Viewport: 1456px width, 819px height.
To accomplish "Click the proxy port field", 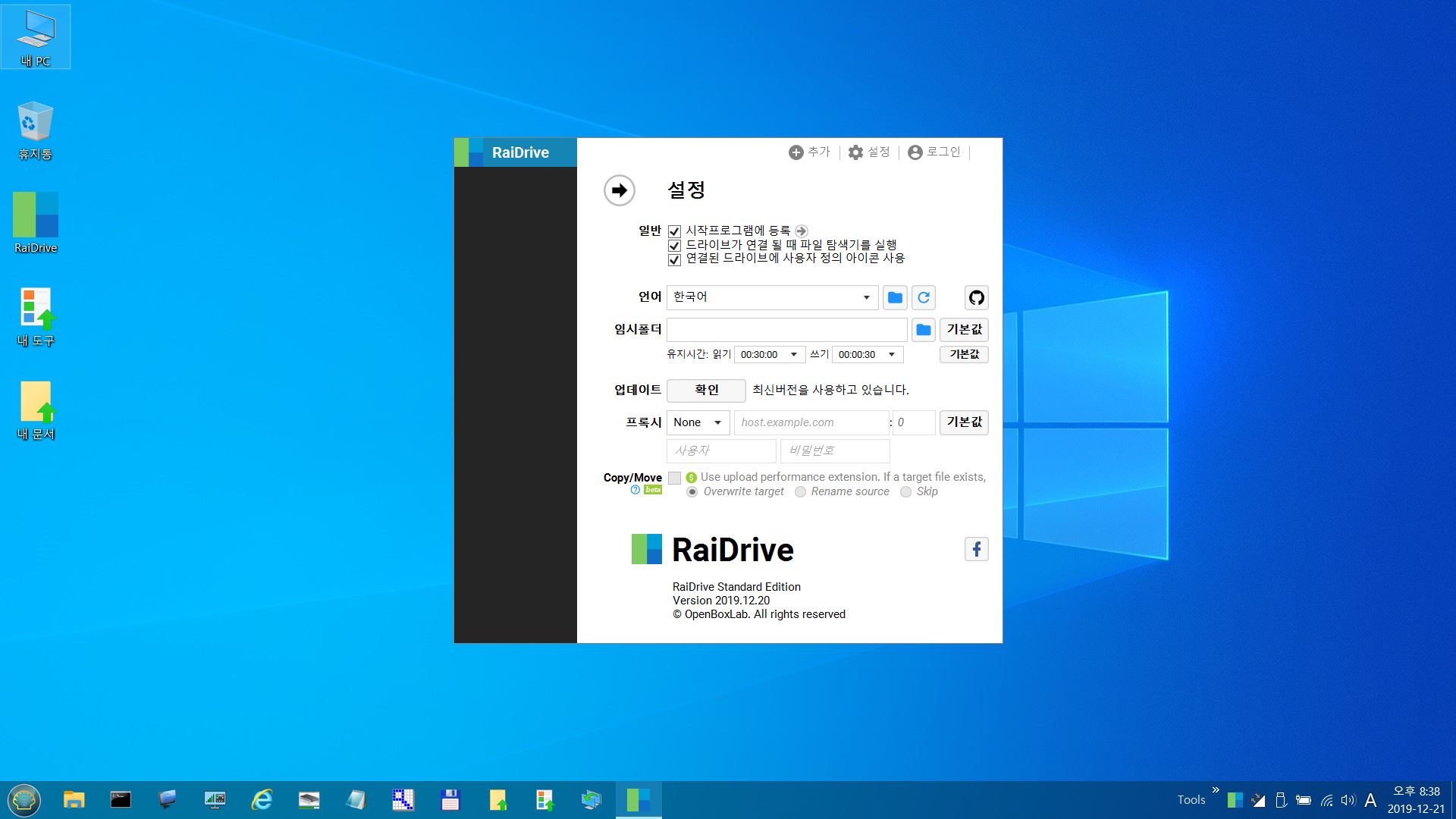I will tap(914, 422).
